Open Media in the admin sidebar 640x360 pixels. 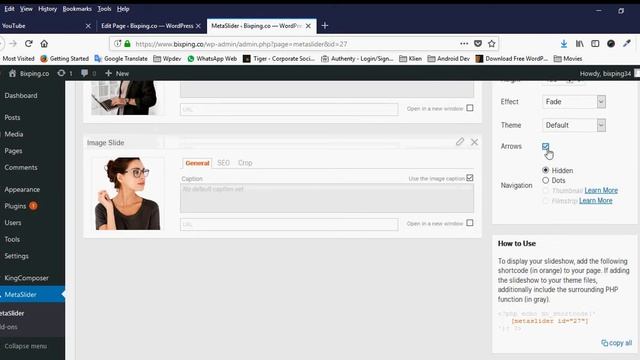[14, 134]
